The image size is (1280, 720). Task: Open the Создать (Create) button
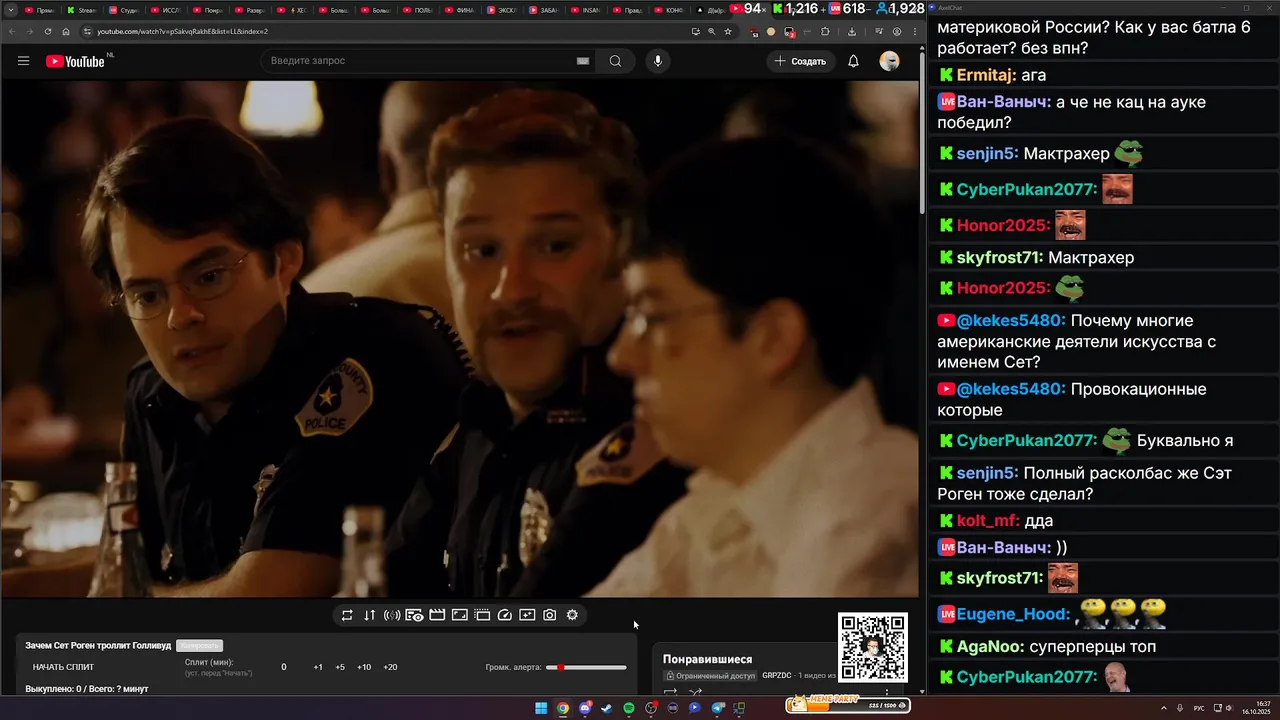pyautogui.click(x=800, y=61)
